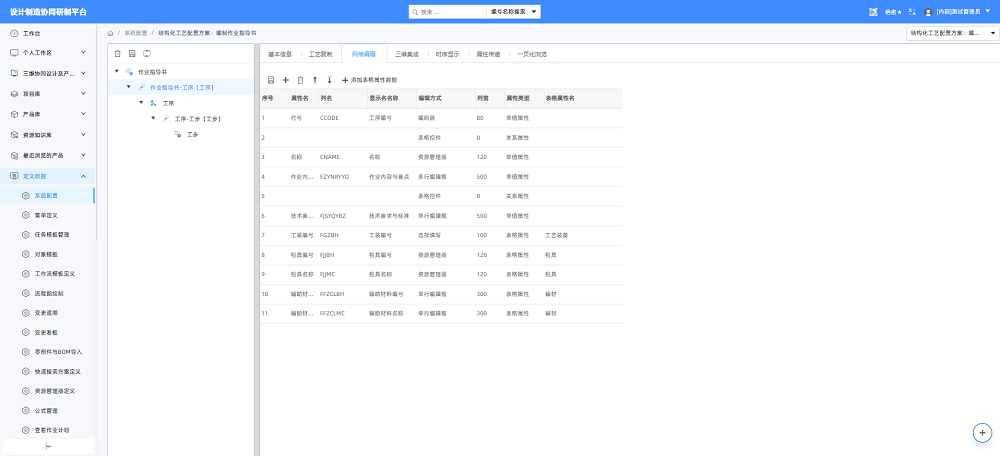Collapse the 工序 tree node arrow
1000x456 pixels.
[141, 102]
